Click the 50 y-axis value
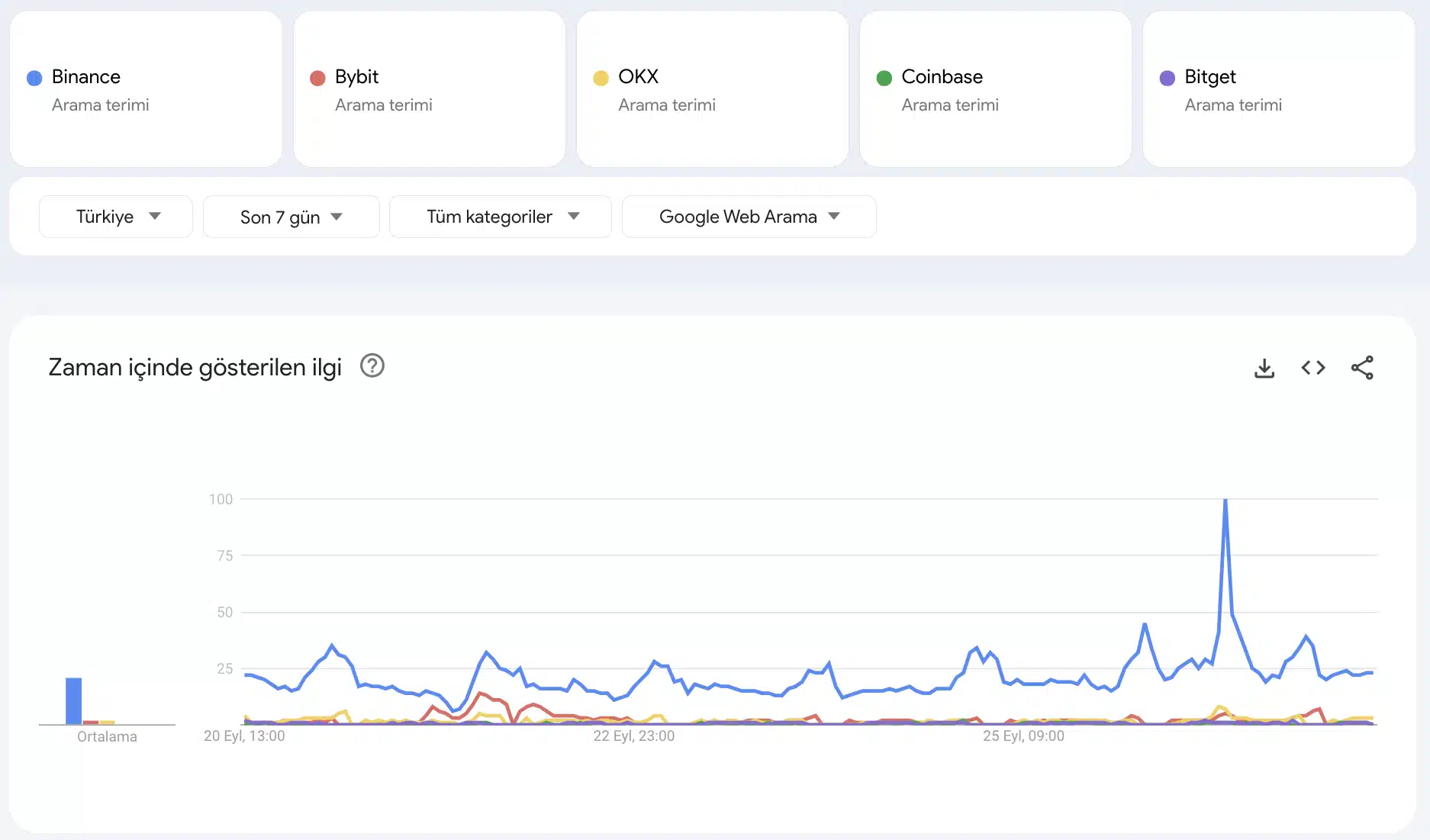Image resolution: width=1430 pixels, height=840 pixels. (224, 612)
